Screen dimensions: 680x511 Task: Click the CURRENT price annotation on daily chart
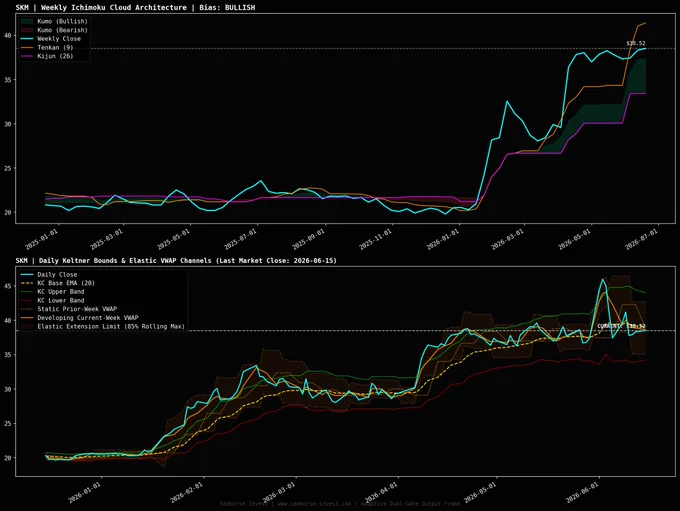click(x=621, y=326)
